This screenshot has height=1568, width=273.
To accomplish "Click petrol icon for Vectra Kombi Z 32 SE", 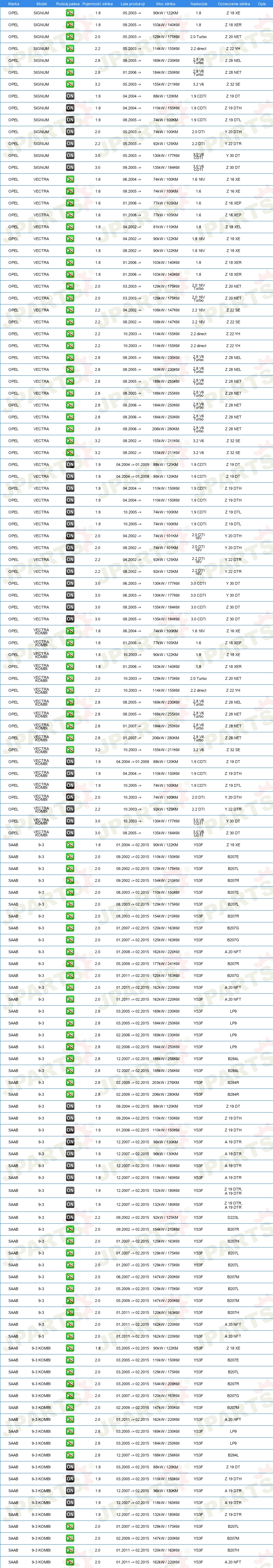I will click(x=70, y=750).
